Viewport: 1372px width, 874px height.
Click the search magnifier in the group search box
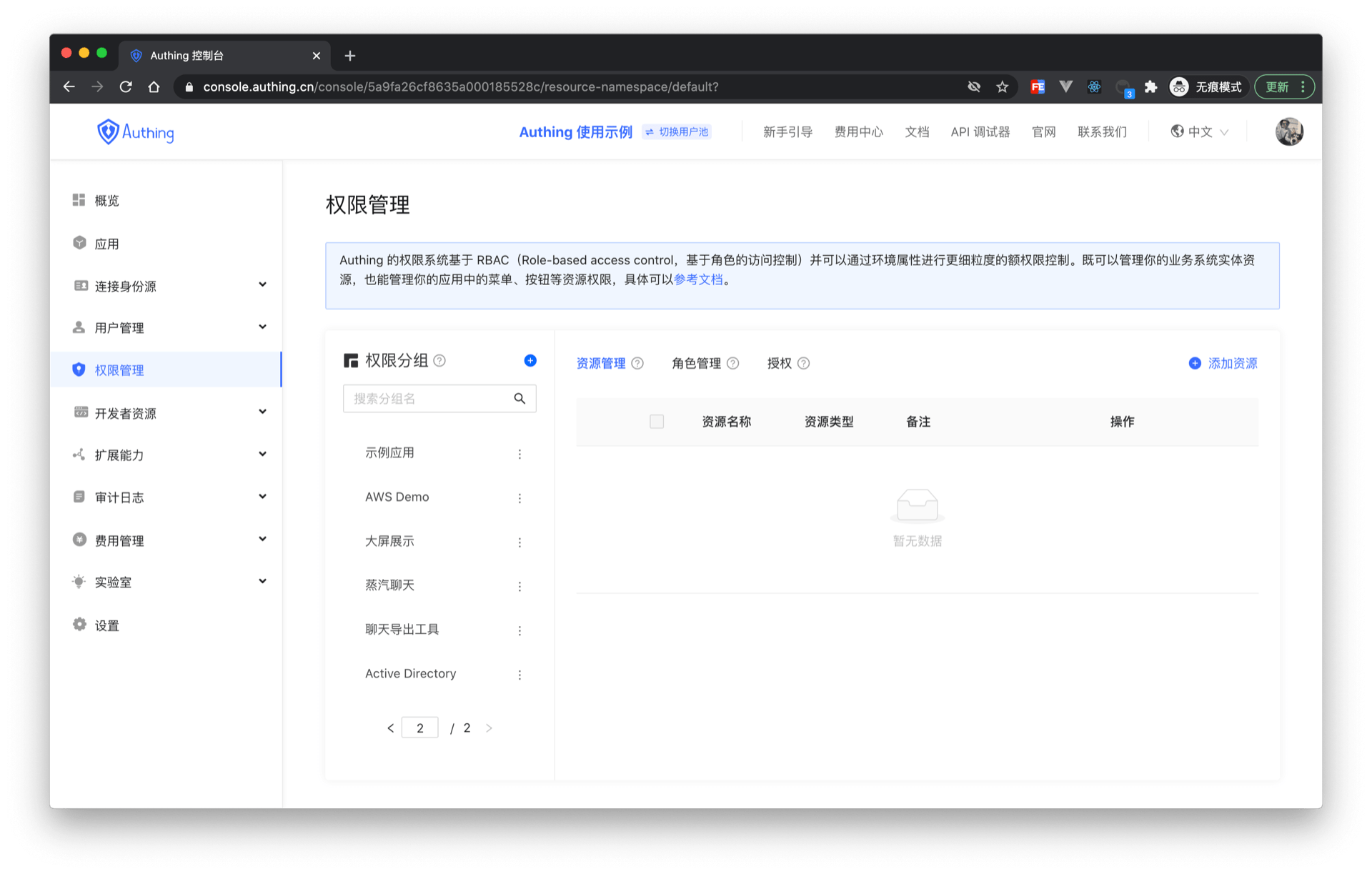pos(520,399)
